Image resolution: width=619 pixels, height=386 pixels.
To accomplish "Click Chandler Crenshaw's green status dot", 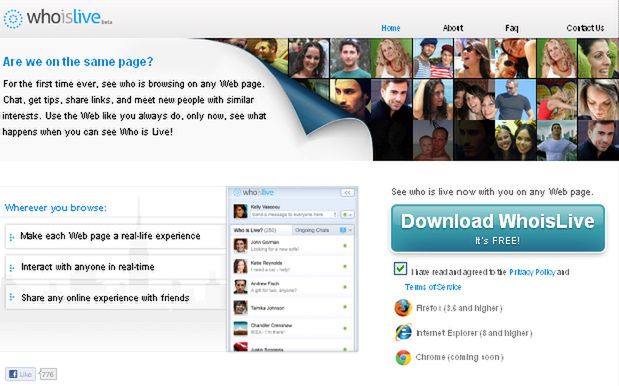I will [x=345, y=328].
